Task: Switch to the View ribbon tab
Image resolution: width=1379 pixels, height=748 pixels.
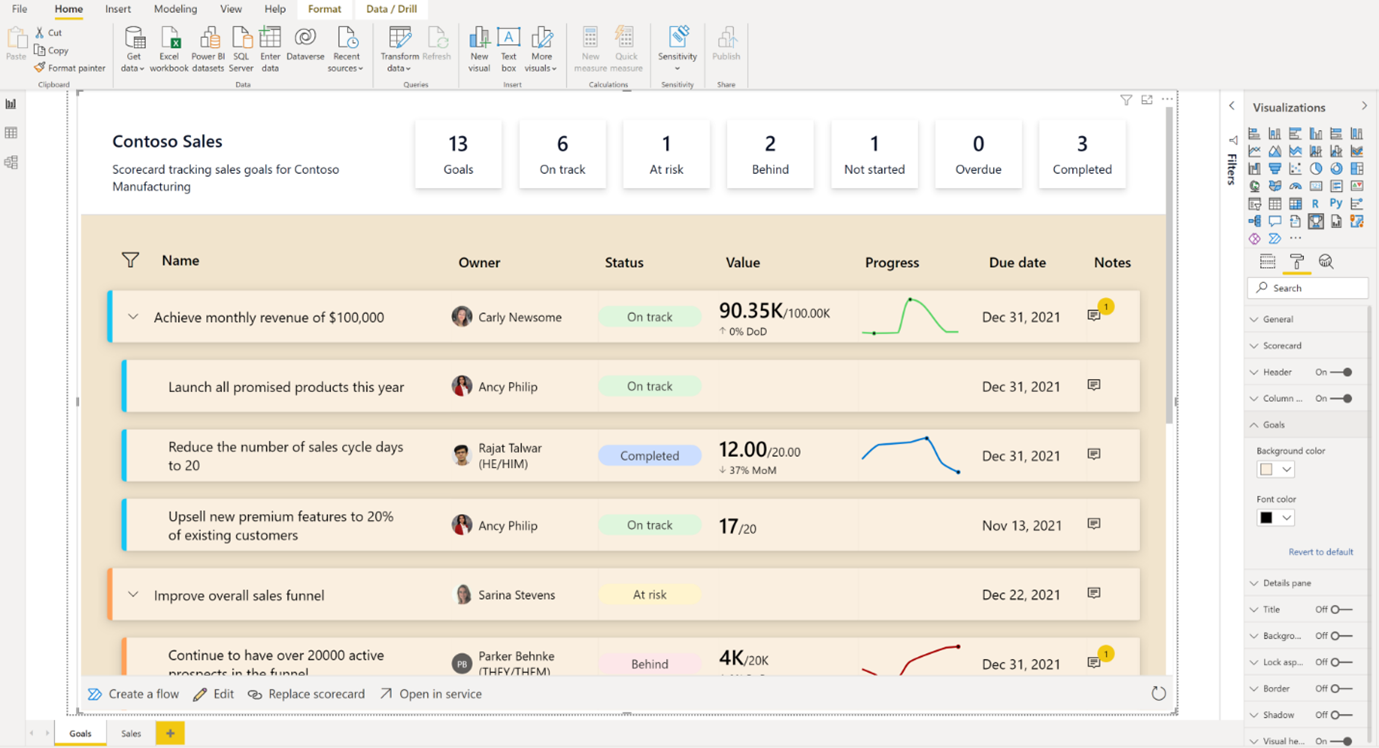Action: point(231,9)
